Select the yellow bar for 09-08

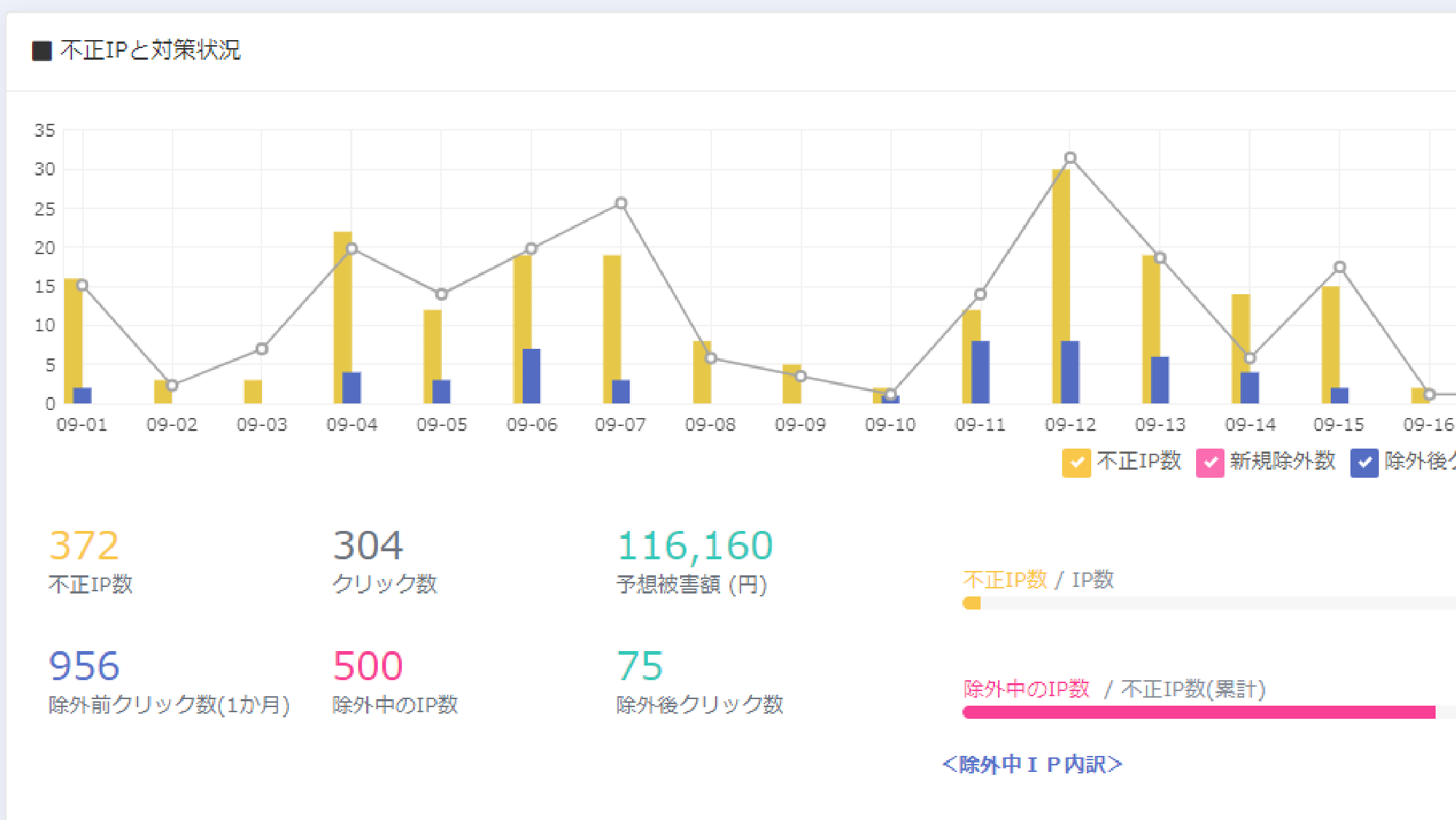tap(702, 372)
